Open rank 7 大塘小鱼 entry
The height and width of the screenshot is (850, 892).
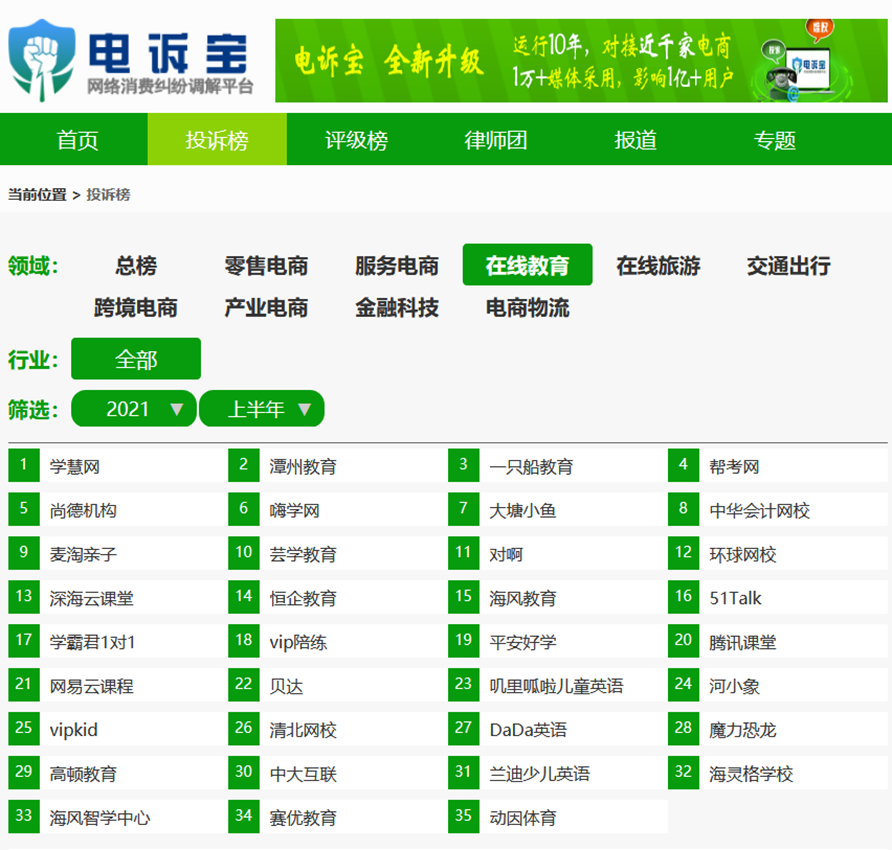click(x=558, y=509)
